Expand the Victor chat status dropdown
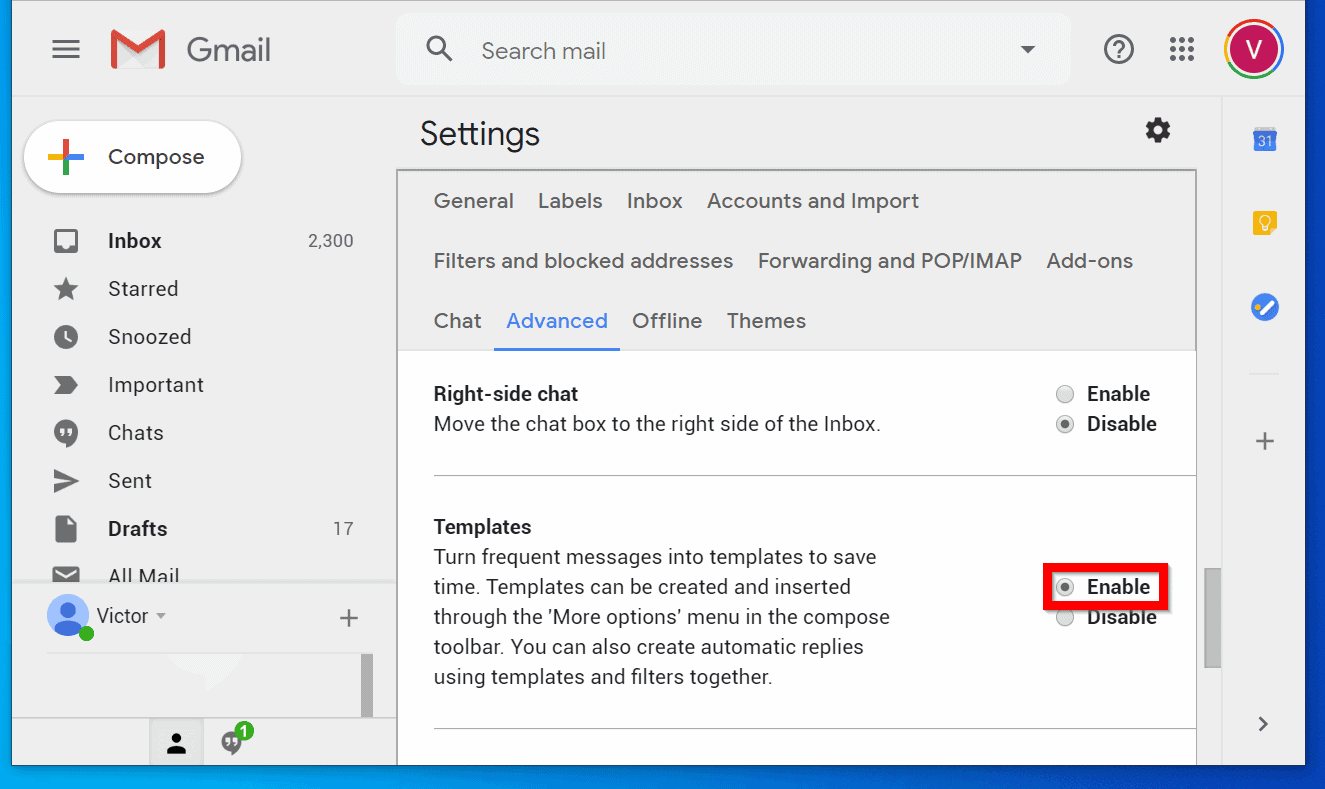 (x=161, y=616)
